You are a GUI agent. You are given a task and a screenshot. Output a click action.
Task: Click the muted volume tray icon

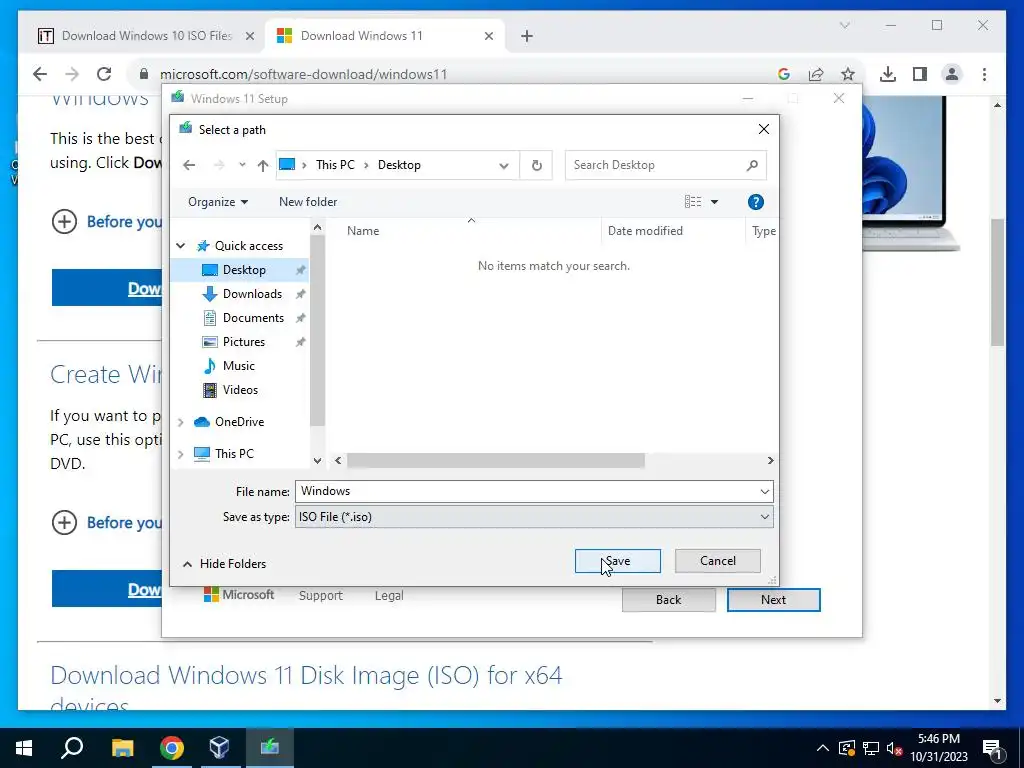(895, 748)
